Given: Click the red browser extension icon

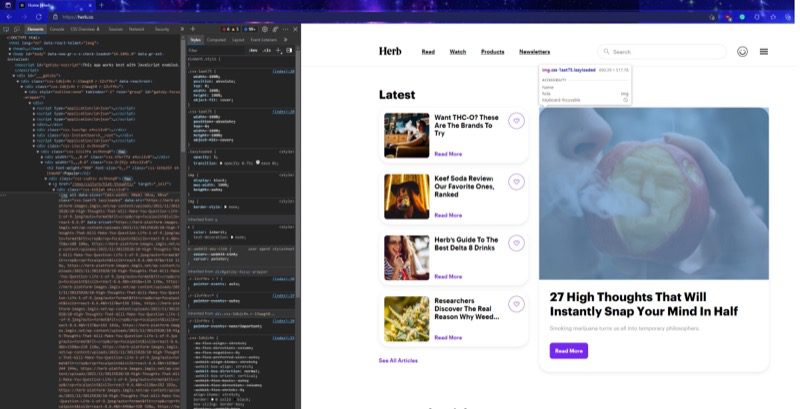Looking at the screenshot, I should pos(728,17).
